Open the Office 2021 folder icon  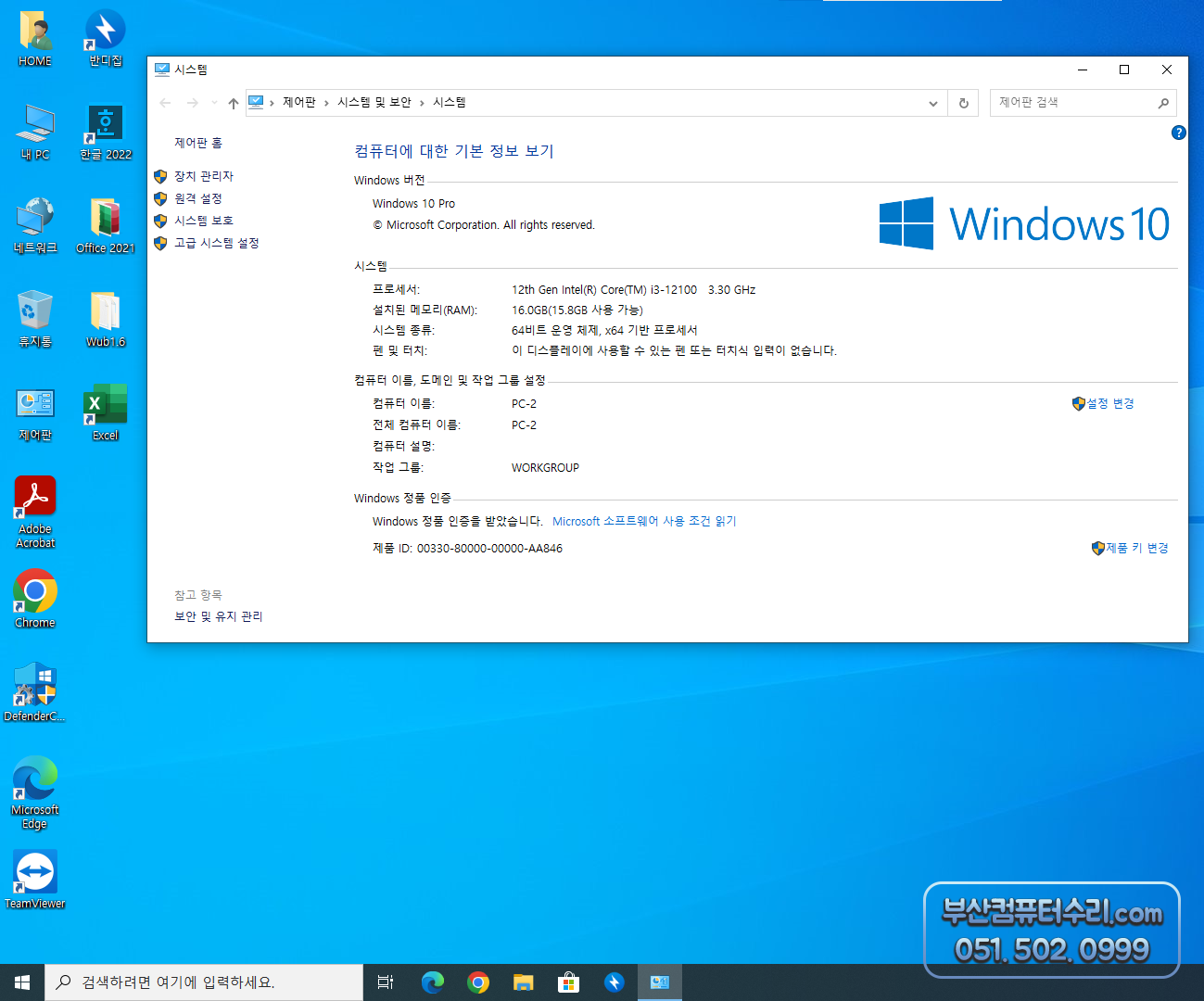point(106,226)
